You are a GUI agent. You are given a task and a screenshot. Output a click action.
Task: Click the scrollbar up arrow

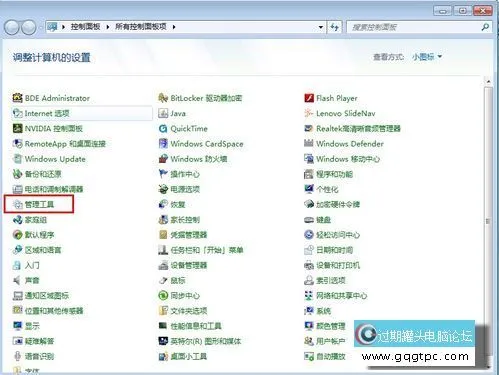tap(488, 81)
